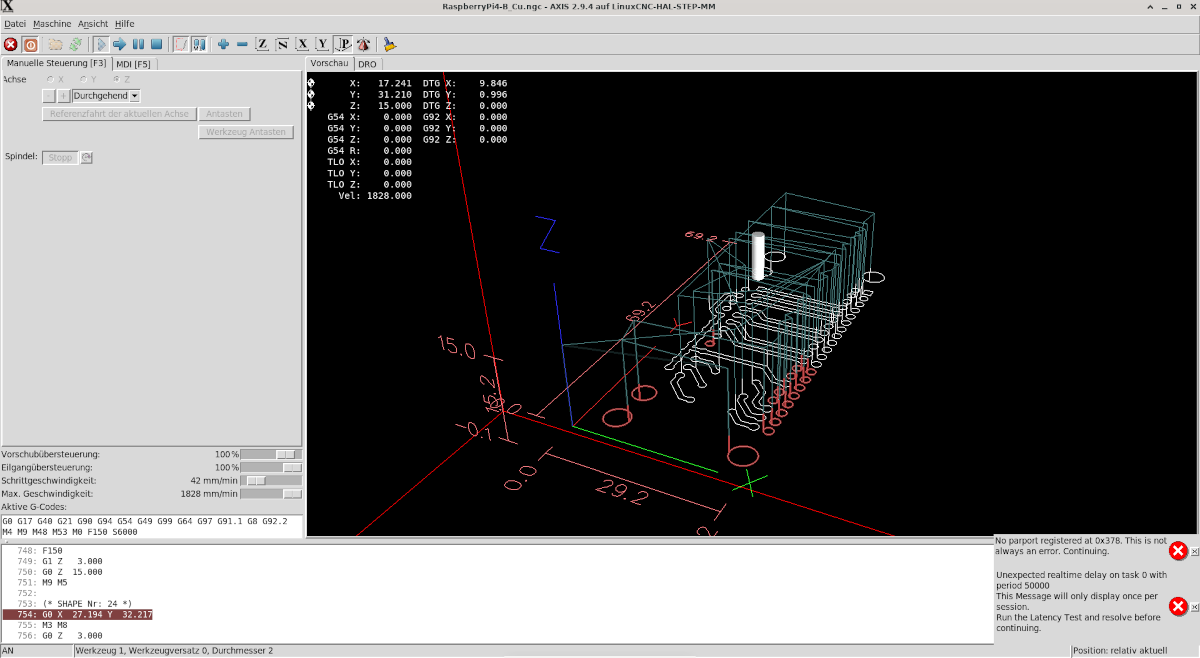Image resolution: width=1200 pixels, height=658 pixels.
Task: Switch to rotated Z view icon
Action: 282,44
